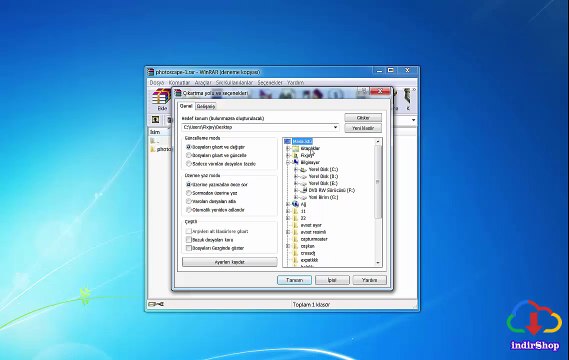The height and width of the screenshot is (360, 569).
Task: Select 'avast resimli' folder in tree
Action: tap(313, 232)
